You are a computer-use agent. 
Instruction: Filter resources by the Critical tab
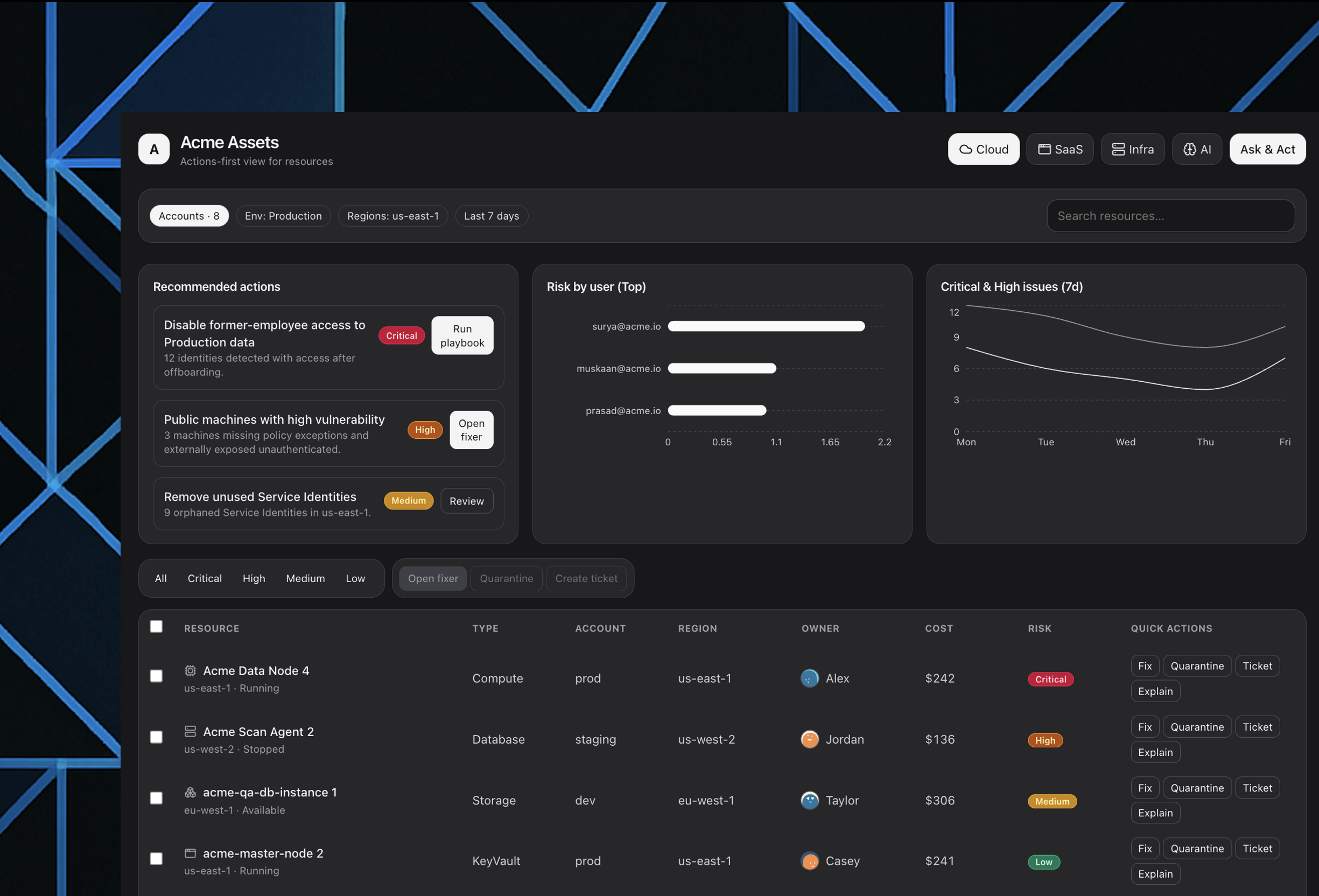tap(205, 578)
